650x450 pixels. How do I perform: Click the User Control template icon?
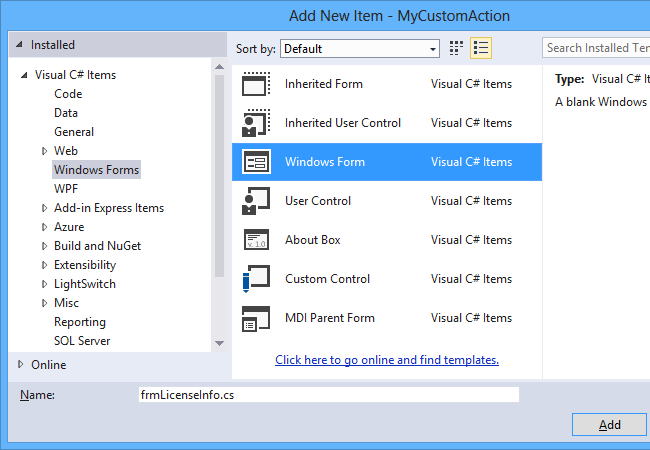click(x=256, y=201)
